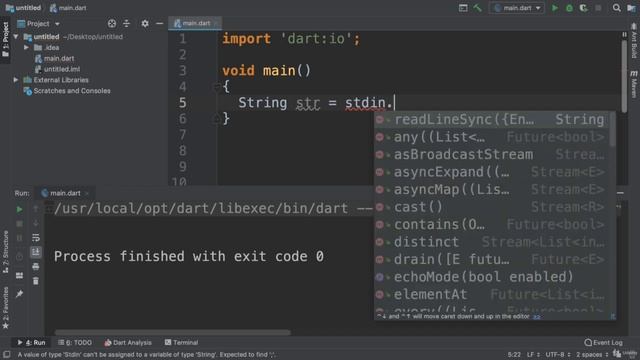Rerun main.dart in Run panel
Image resolution: width=640 pixels, height=360 pixels.
click(x=19, y=209)
